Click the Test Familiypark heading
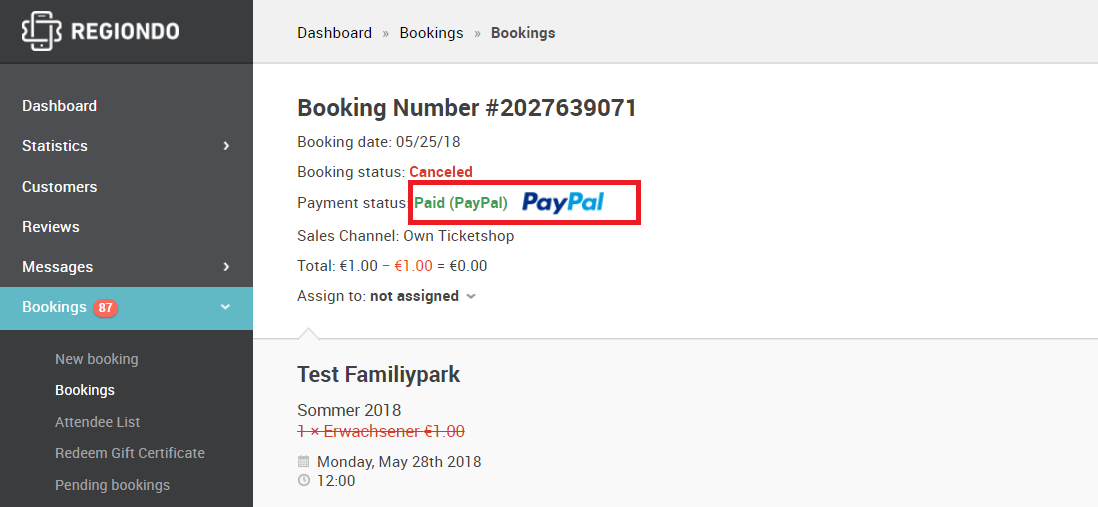This screenshot has width=1098, height=507. pos(379,375)
